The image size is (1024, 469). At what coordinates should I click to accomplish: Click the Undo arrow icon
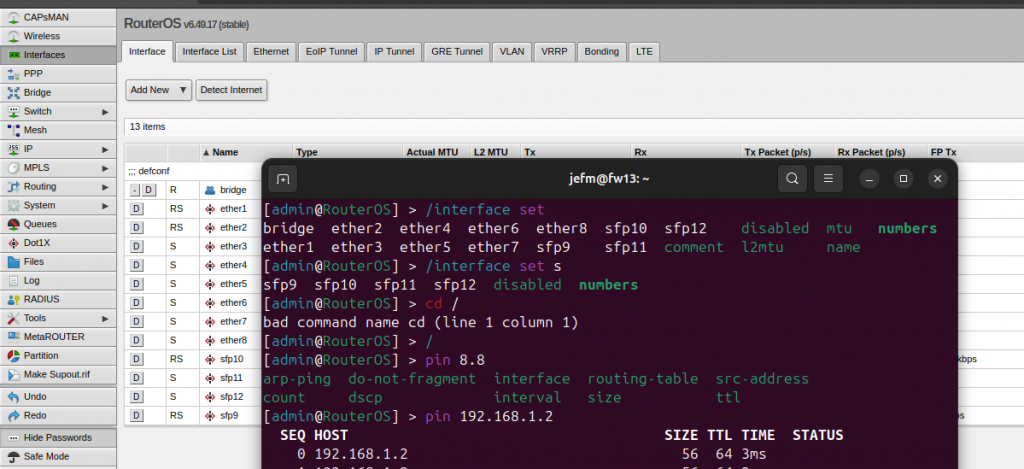[13, 396]
